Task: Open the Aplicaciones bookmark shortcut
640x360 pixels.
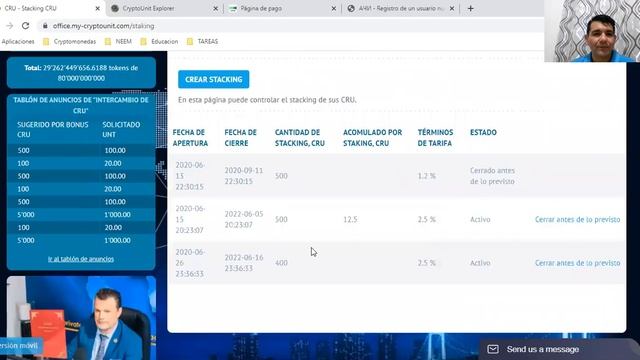Action: [18, 42]
